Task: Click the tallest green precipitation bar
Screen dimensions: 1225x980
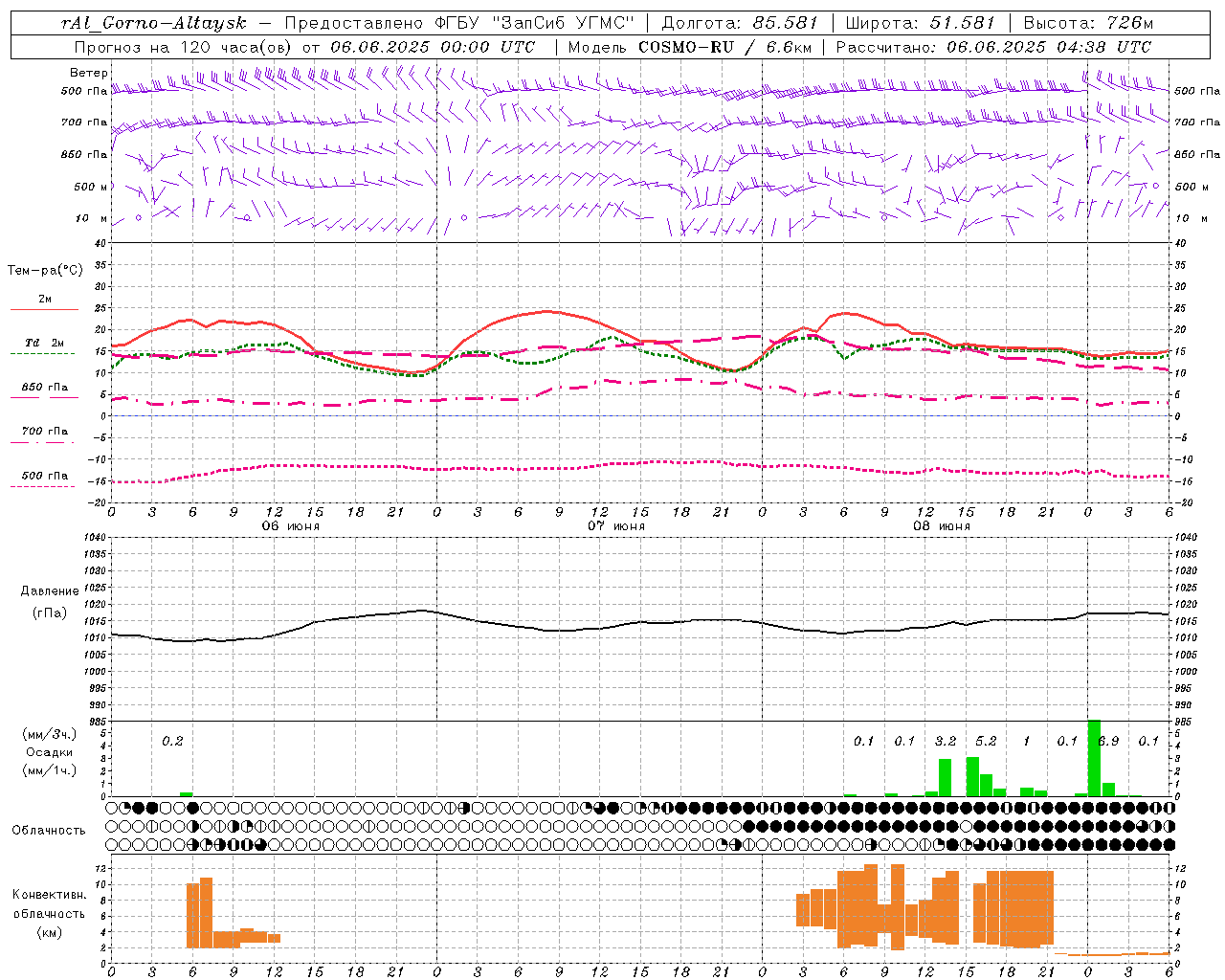Action: pyautogui.click(x=1095, y=758)
